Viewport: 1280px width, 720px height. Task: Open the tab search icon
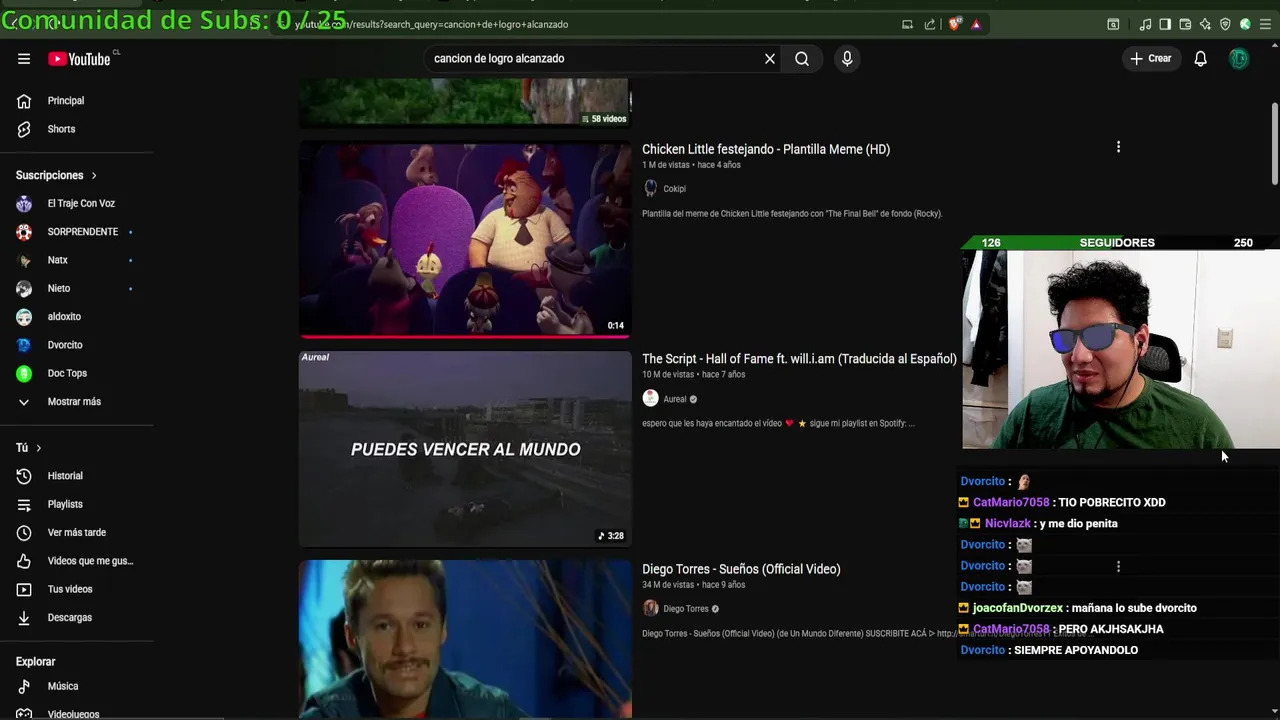1113,24
